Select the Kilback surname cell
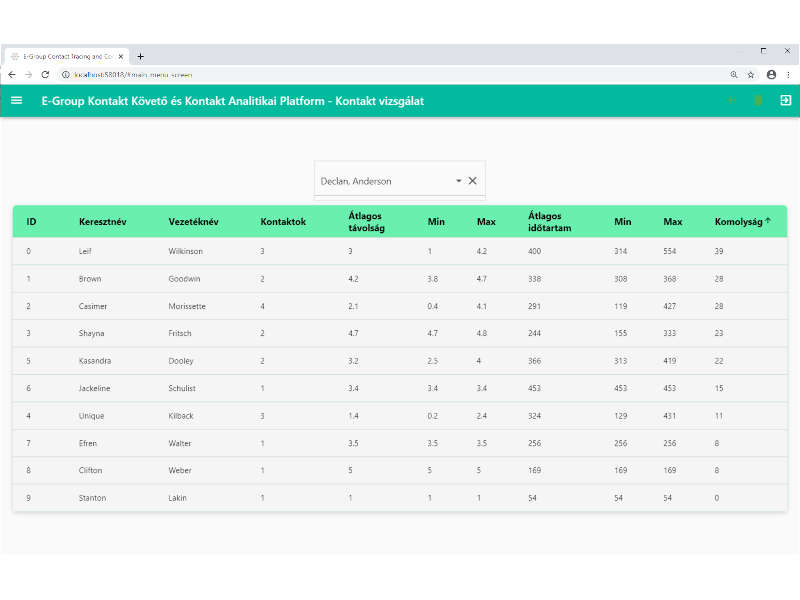The width and height of the screenshot is (800, 600). point(181,416)
